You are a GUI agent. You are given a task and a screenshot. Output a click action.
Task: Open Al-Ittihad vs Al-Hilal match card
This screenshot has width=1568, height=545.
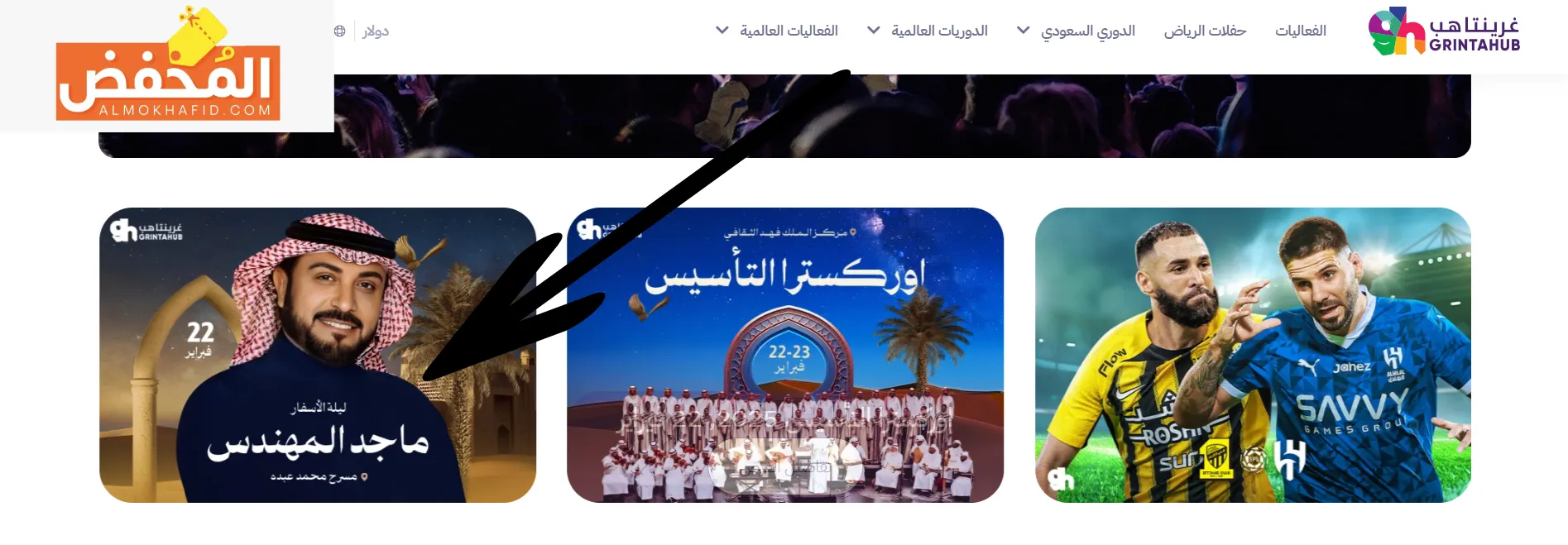[x=1253, y=355]
